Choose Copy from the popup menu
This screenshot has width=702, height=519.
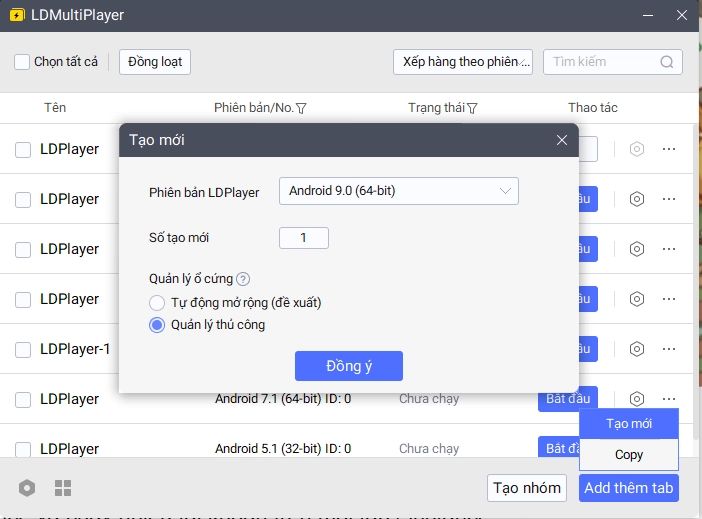click(x=629, y=455)
